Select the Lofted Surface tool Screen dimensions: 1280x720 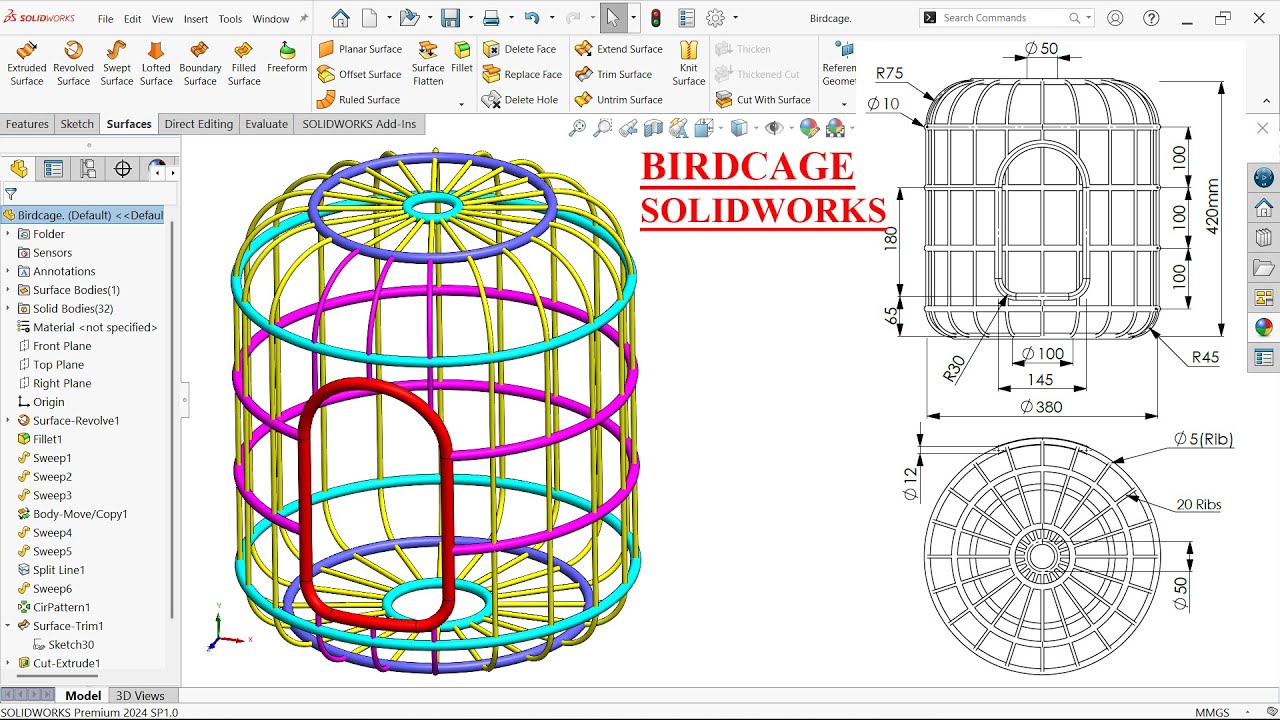point(156,64)
